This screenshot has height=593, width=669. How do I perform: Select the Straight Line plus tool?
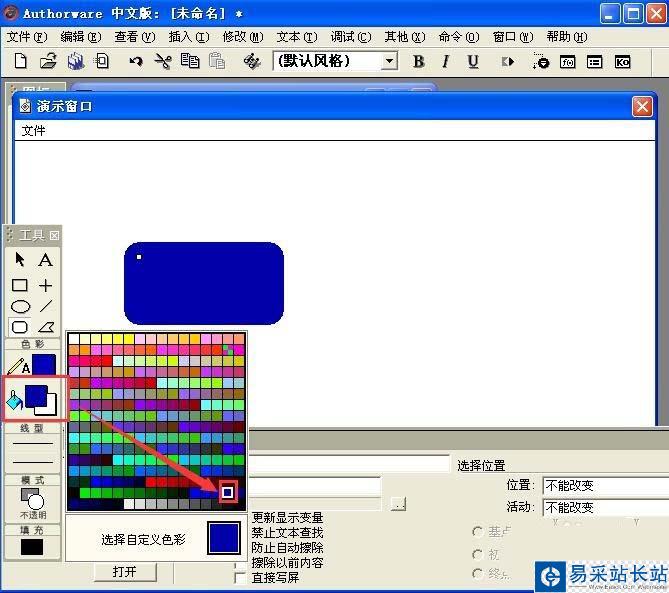pyautogui.click(x=45, y=285)
